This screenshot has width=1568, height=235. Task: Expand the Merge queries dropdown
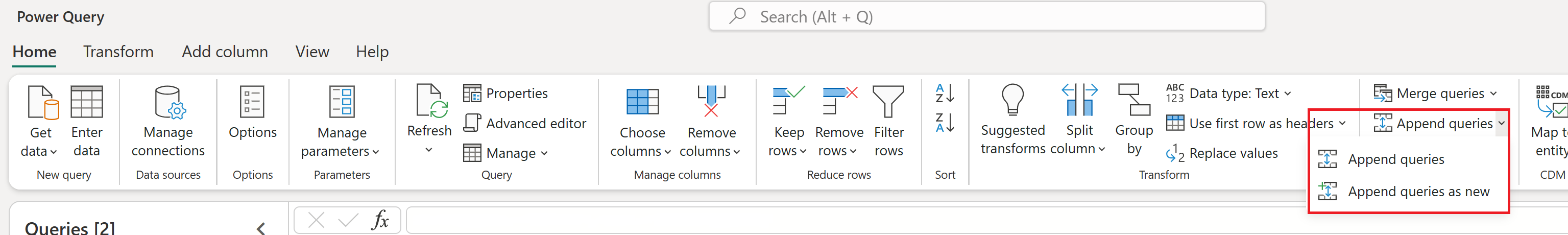pyautogui.click(x=1493, y=94)
